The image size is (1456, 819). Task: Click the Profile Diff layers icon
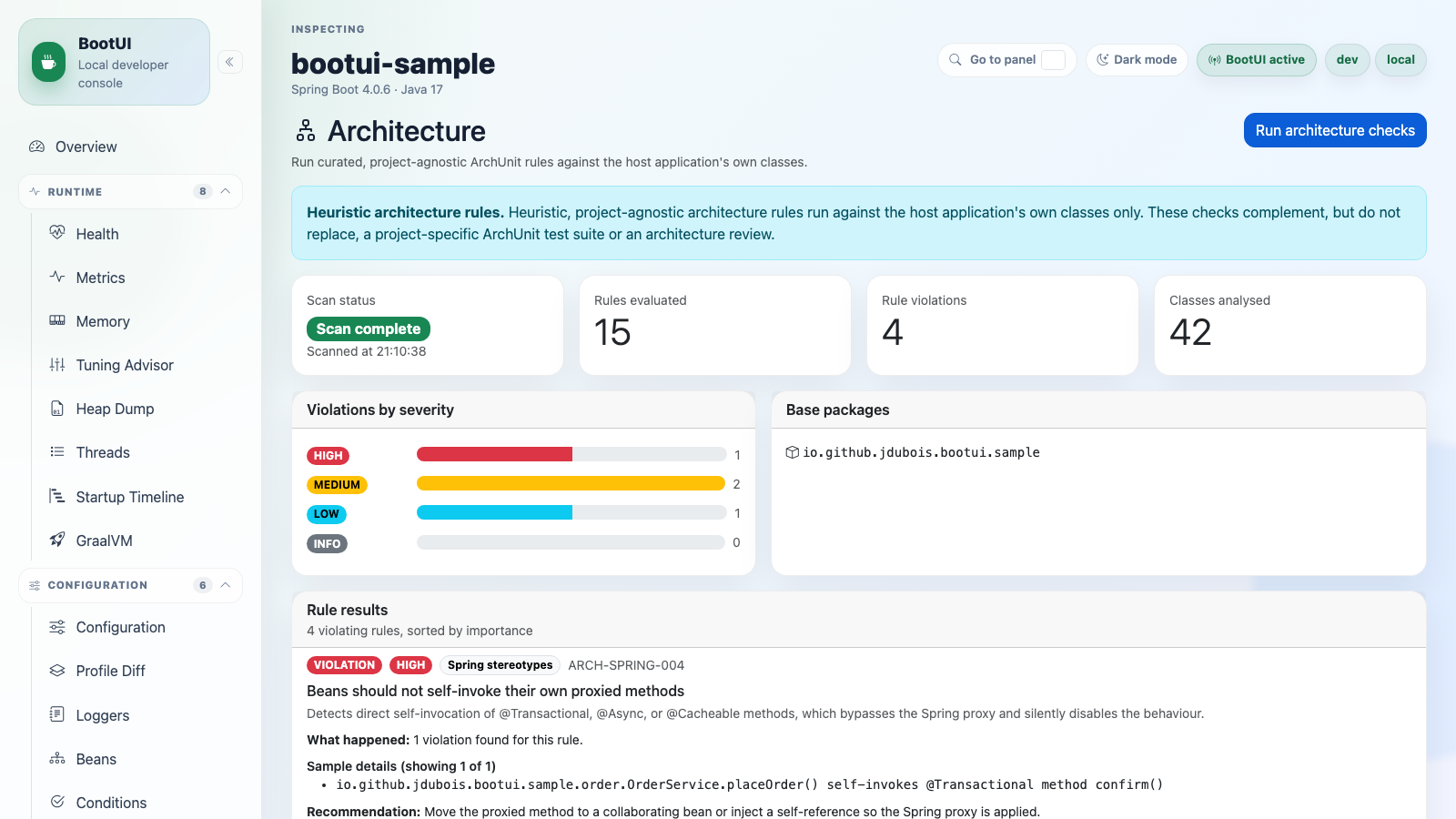(x=57, y=670)
